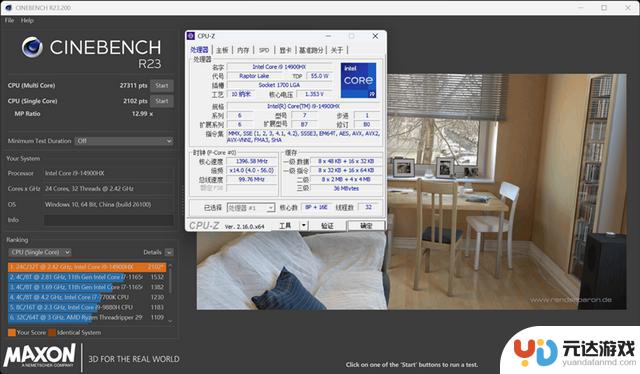This screenshot has width=640, height=374.
Task: Click the MAXON logo
Action: 40,356
